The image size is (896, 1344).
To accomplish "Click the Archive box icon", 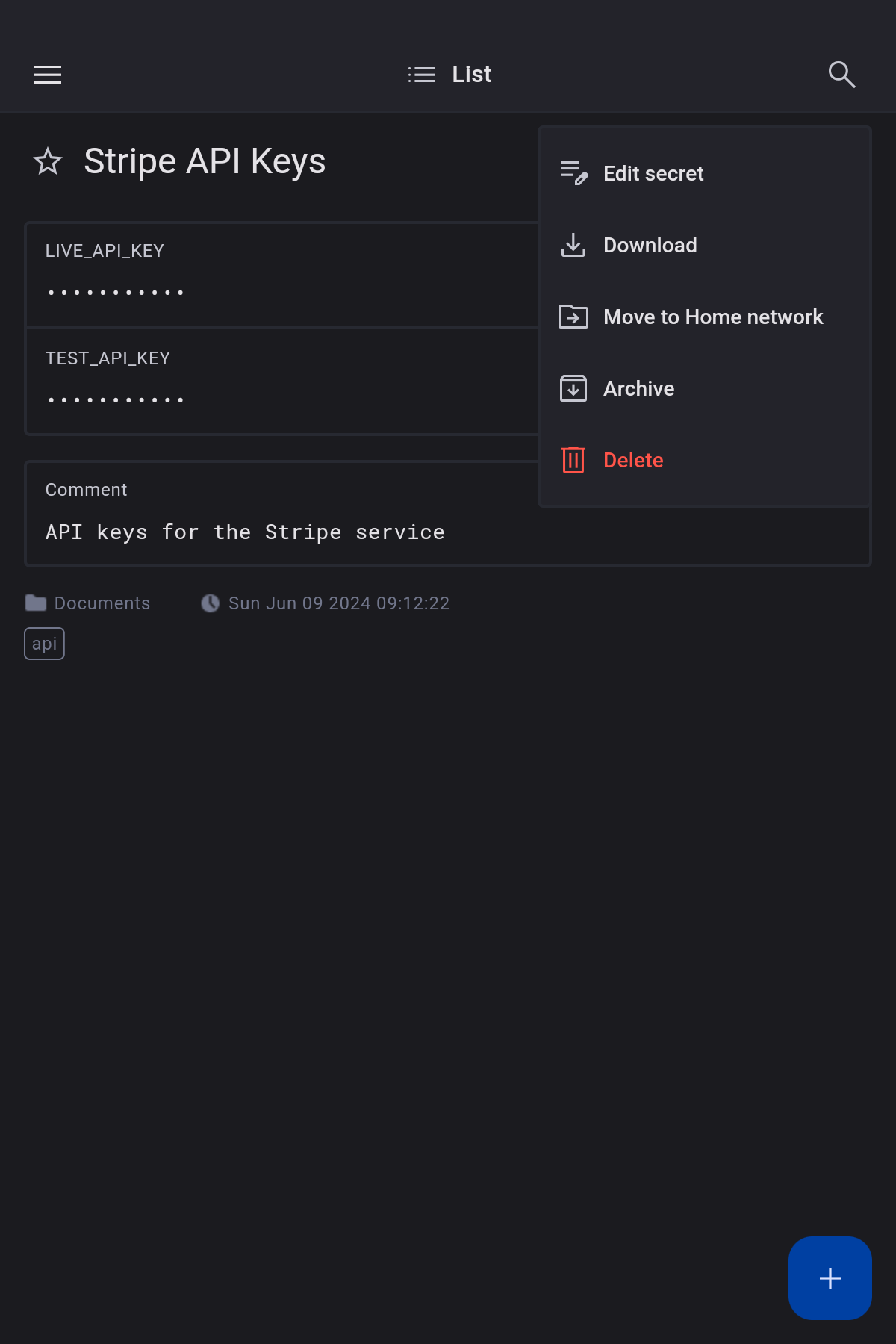I will (x=573, y=388).
